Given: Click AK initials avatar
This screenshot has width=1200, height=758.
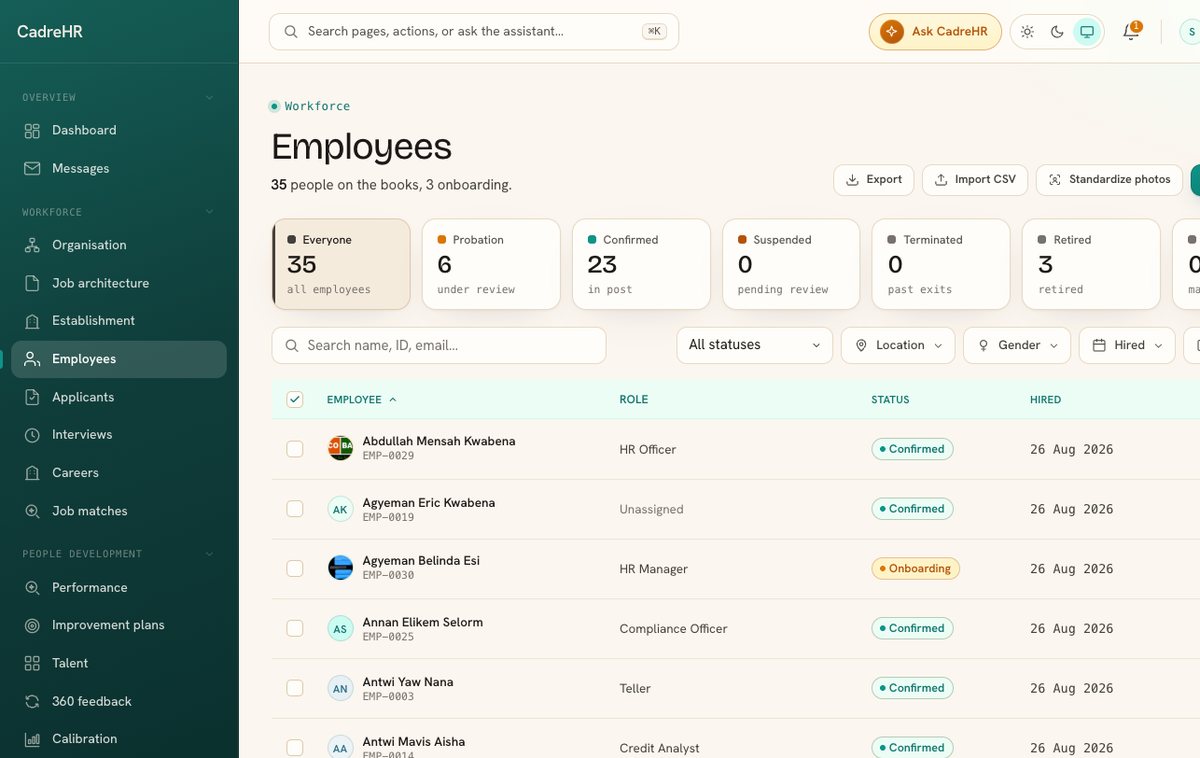Looking at the screenshot, I should [340, 509].
